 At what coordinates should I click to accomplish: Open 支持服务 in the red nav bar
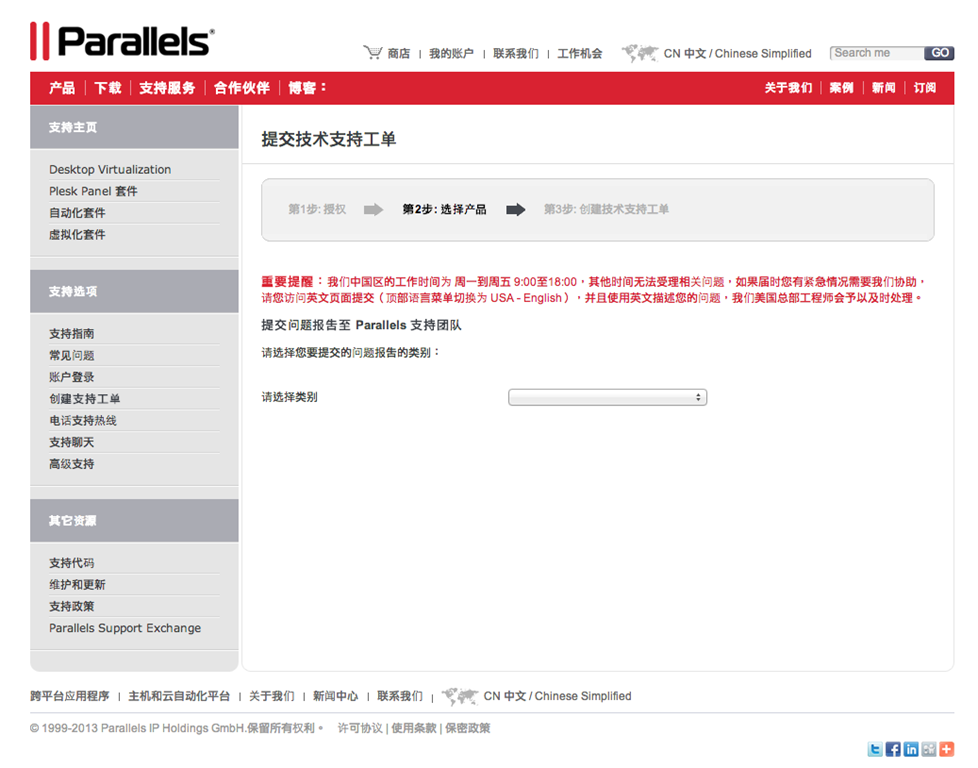coord(167,88)
